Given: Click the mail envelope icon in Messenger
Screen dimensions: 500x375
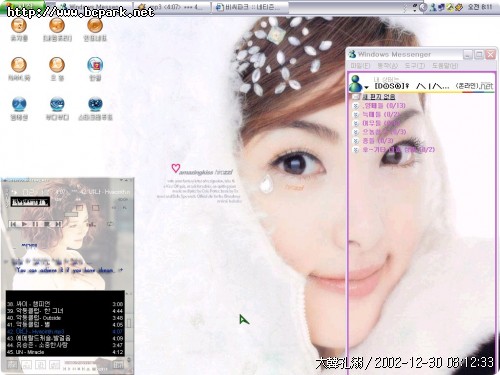Looking at the screenshot, I should pyautogui.click(x=356, y=97).
